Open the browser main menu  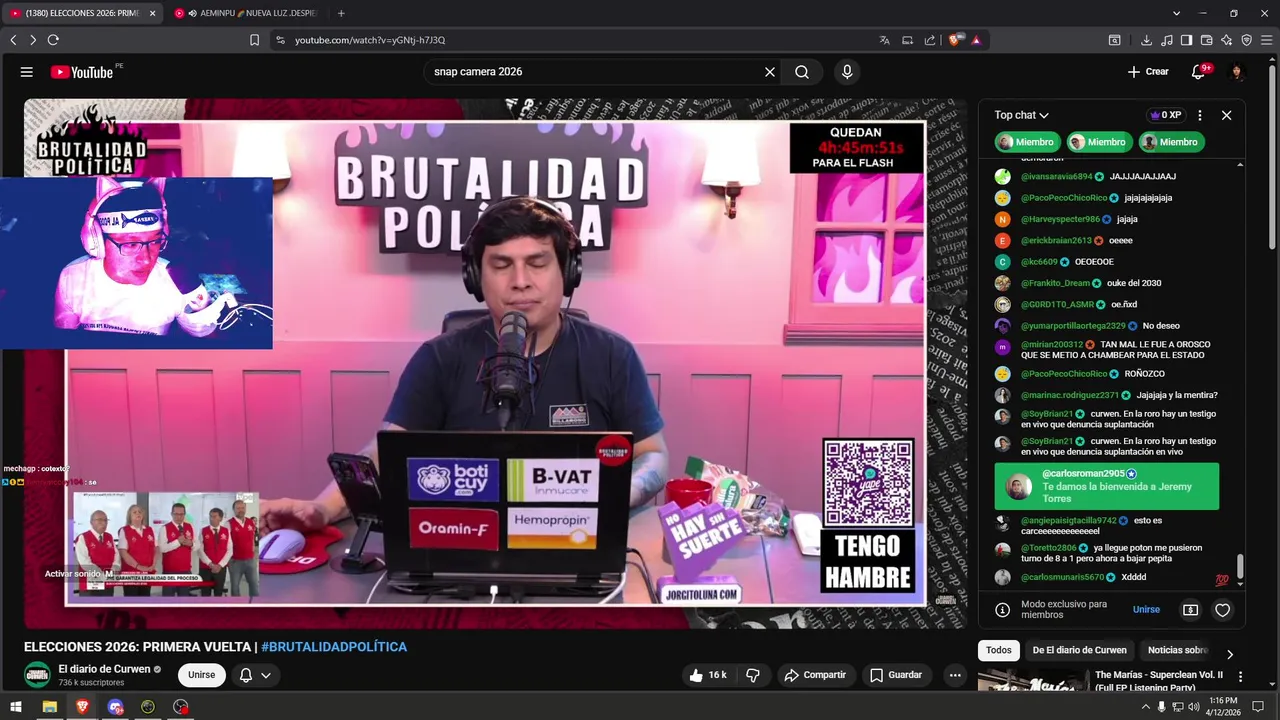1267,40
